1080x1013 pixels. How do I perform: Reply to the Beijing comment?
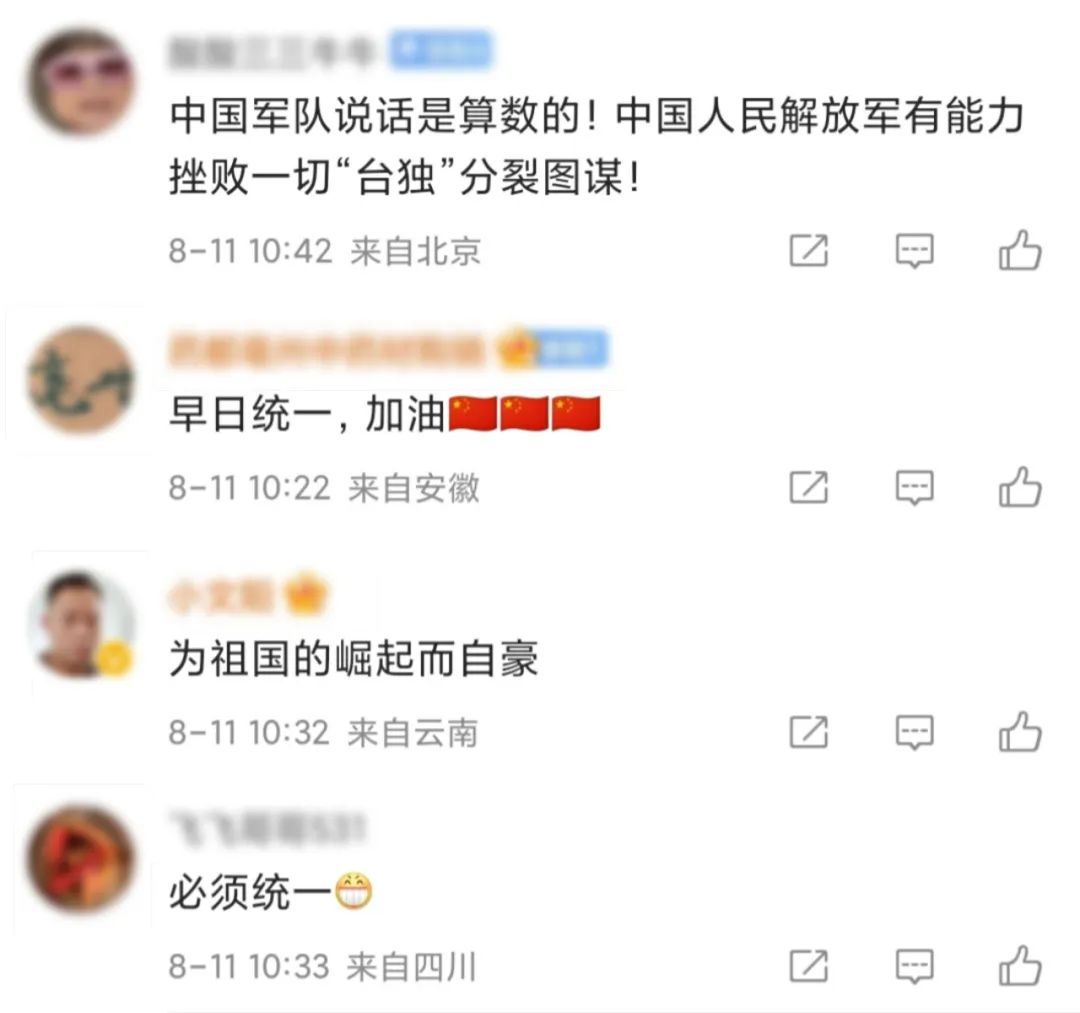pyautogui.click(x=914, y=251)
